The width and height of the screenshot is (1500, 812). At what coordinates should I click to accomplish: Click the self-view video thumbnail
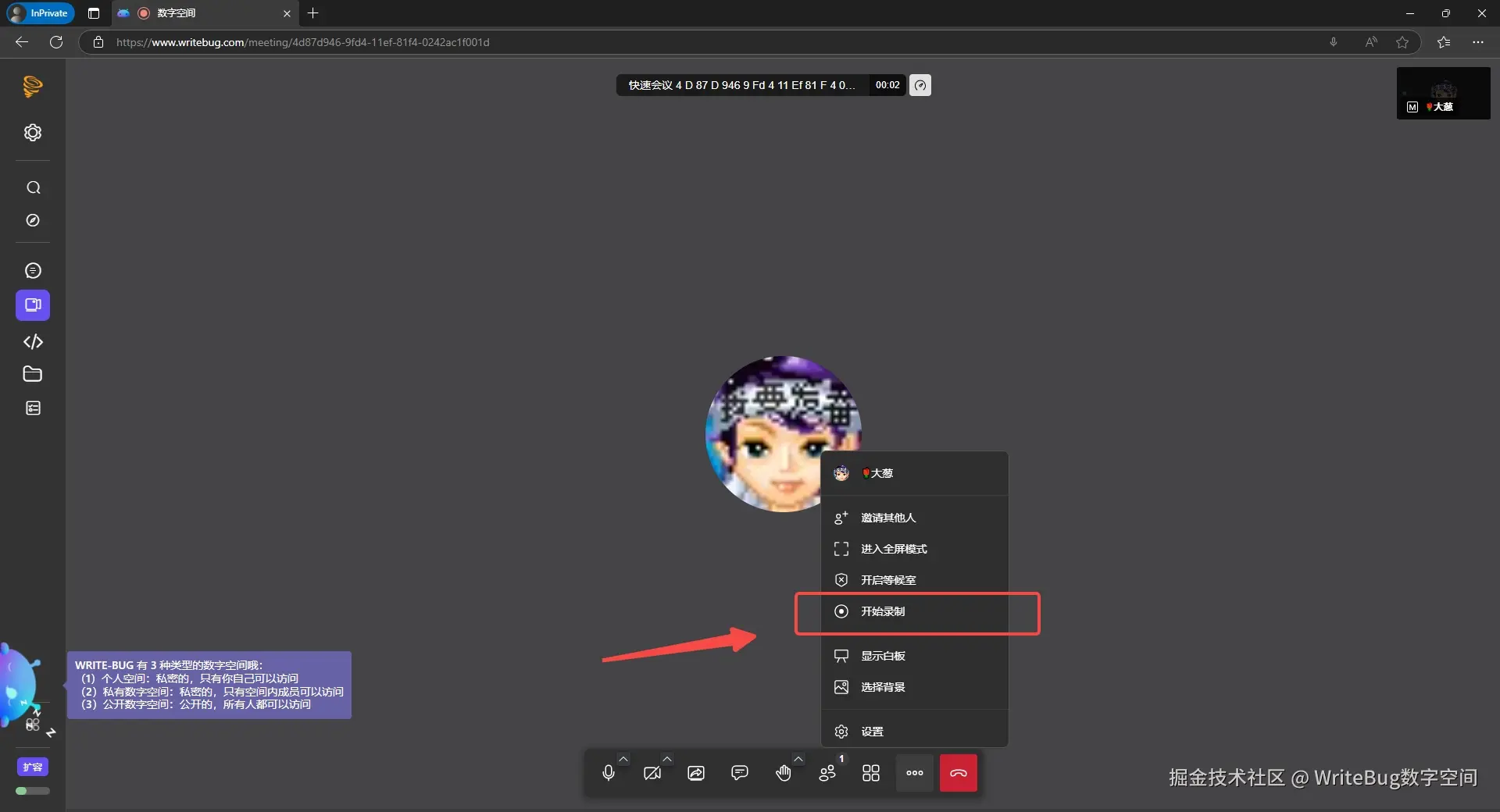[x=1443, y=93]
